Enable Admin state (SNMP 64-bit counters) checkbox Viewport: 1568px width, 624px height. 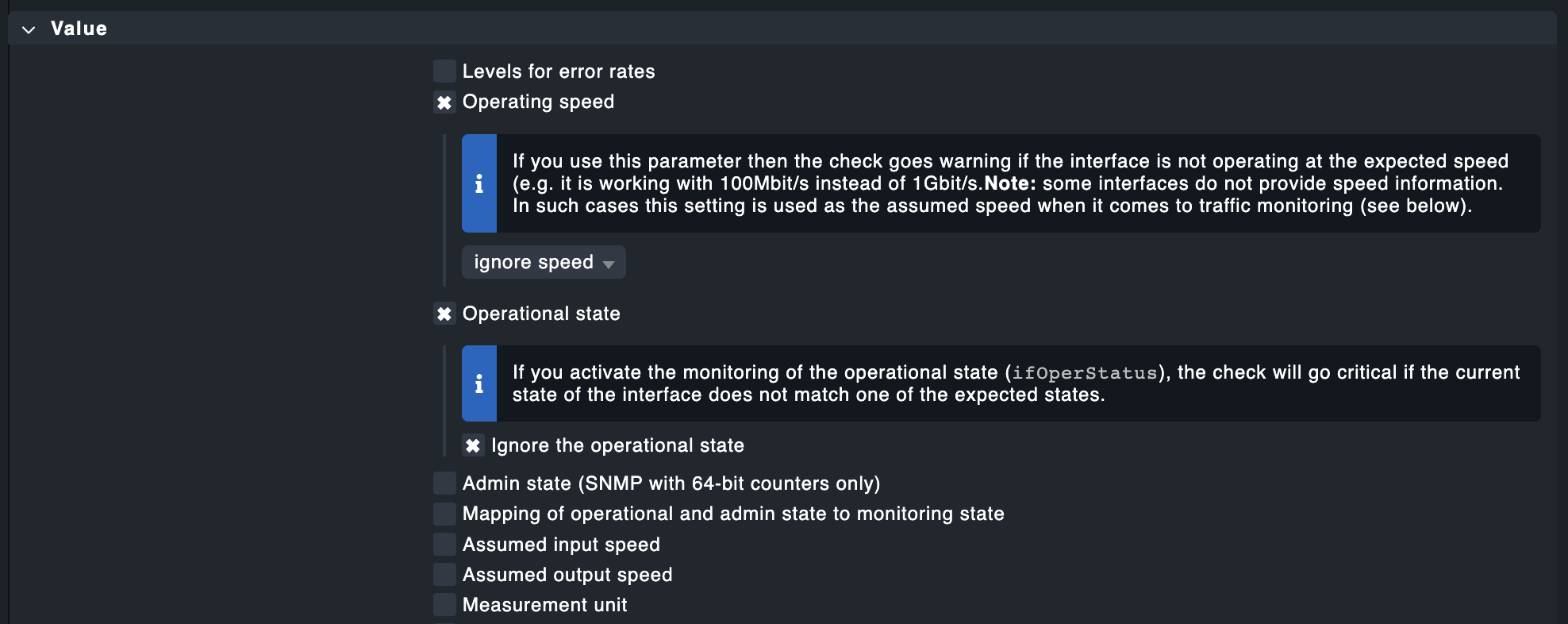click(x=444, y=483)
